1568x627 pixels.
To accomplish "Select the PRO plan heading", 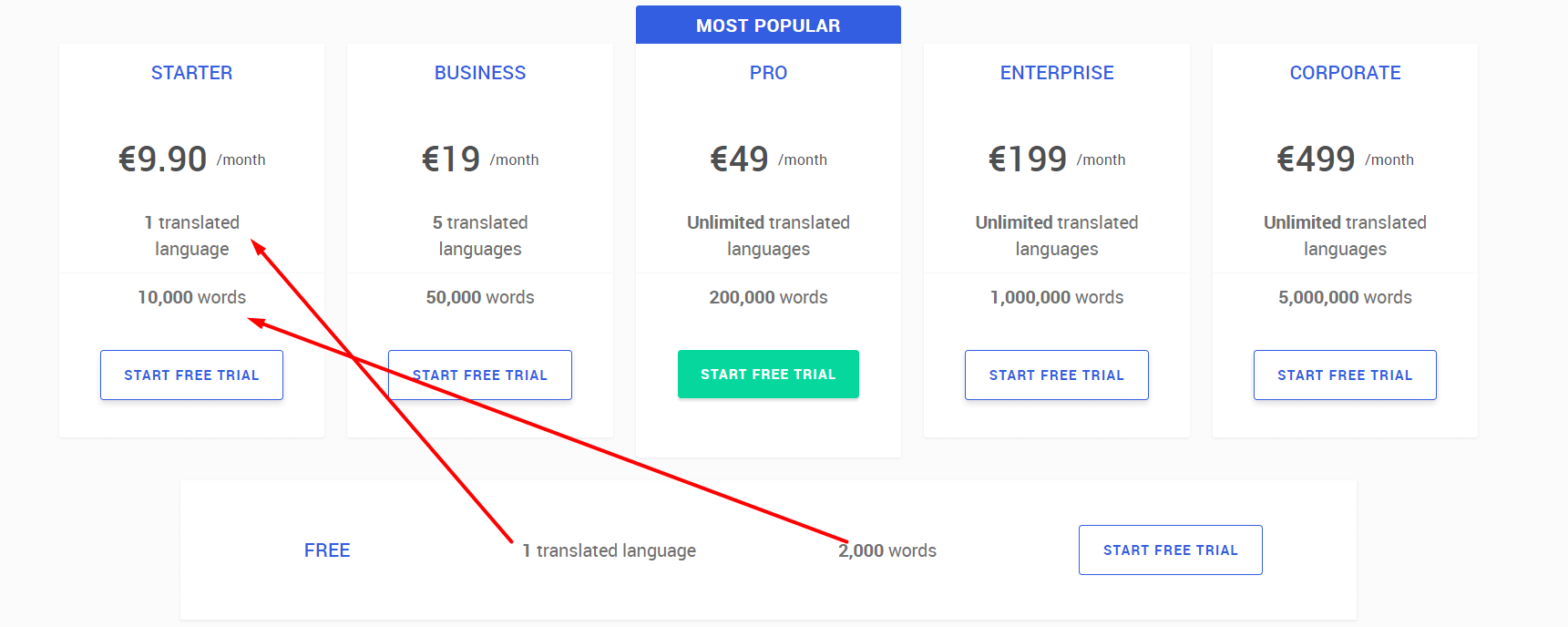I will tap(768, 73).
